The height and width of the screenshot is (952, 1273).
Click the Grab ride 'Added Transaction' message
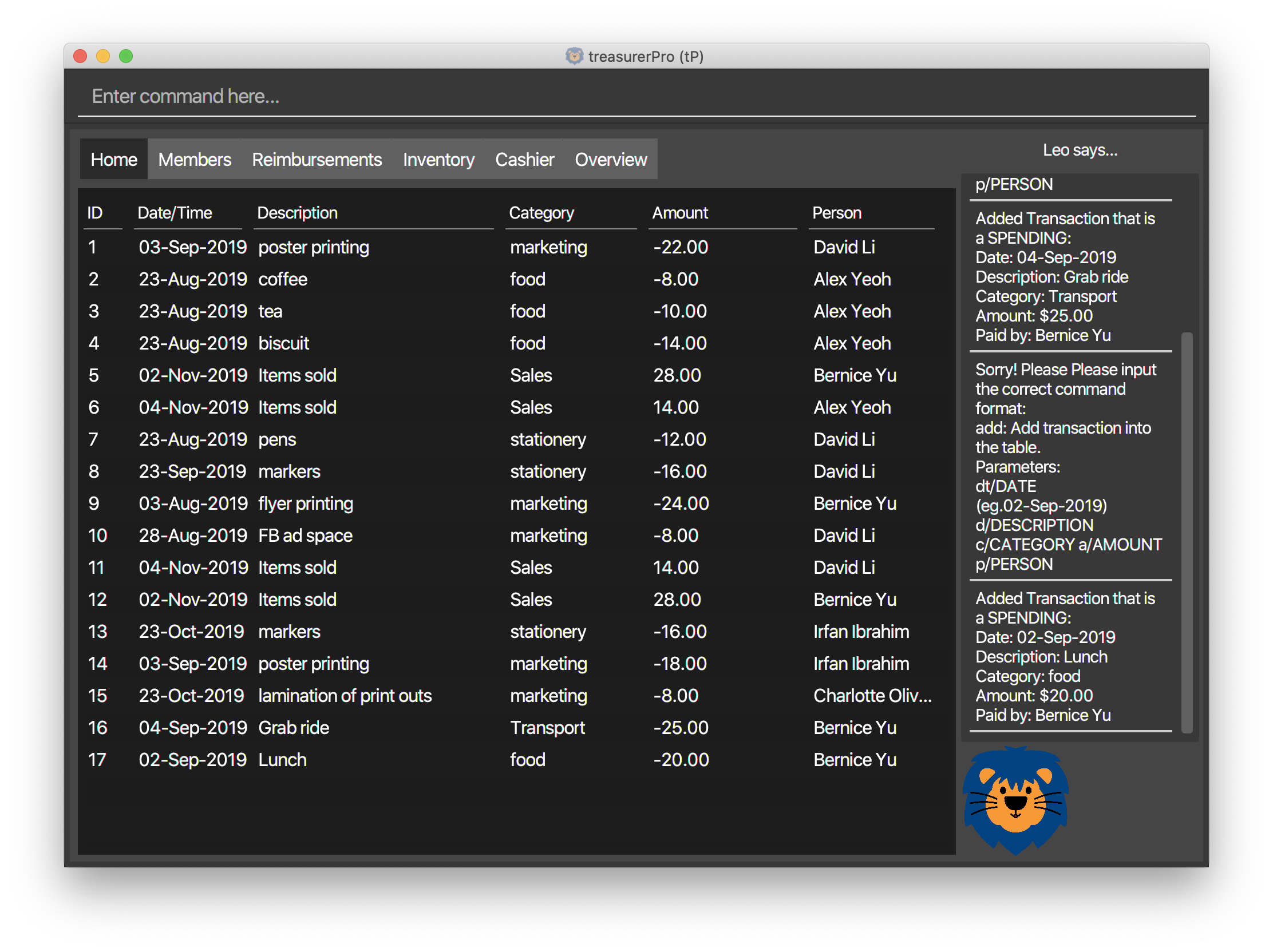(x=1070, y=277)
